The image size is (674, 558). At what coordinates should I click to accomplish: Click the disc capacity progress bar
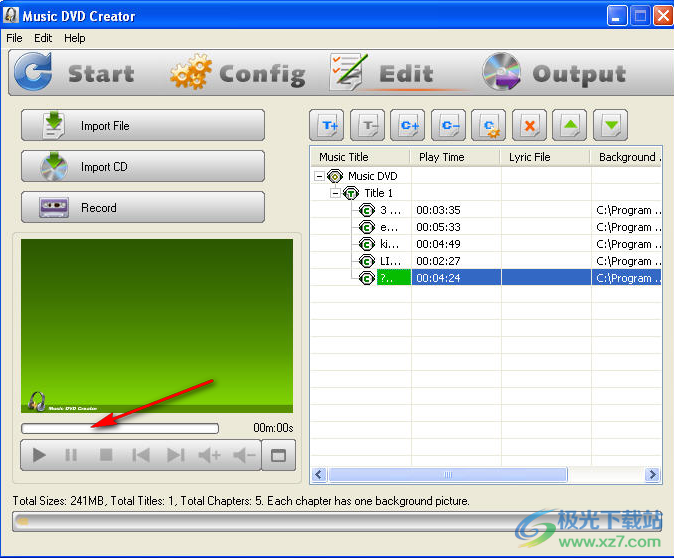point(337,521)
